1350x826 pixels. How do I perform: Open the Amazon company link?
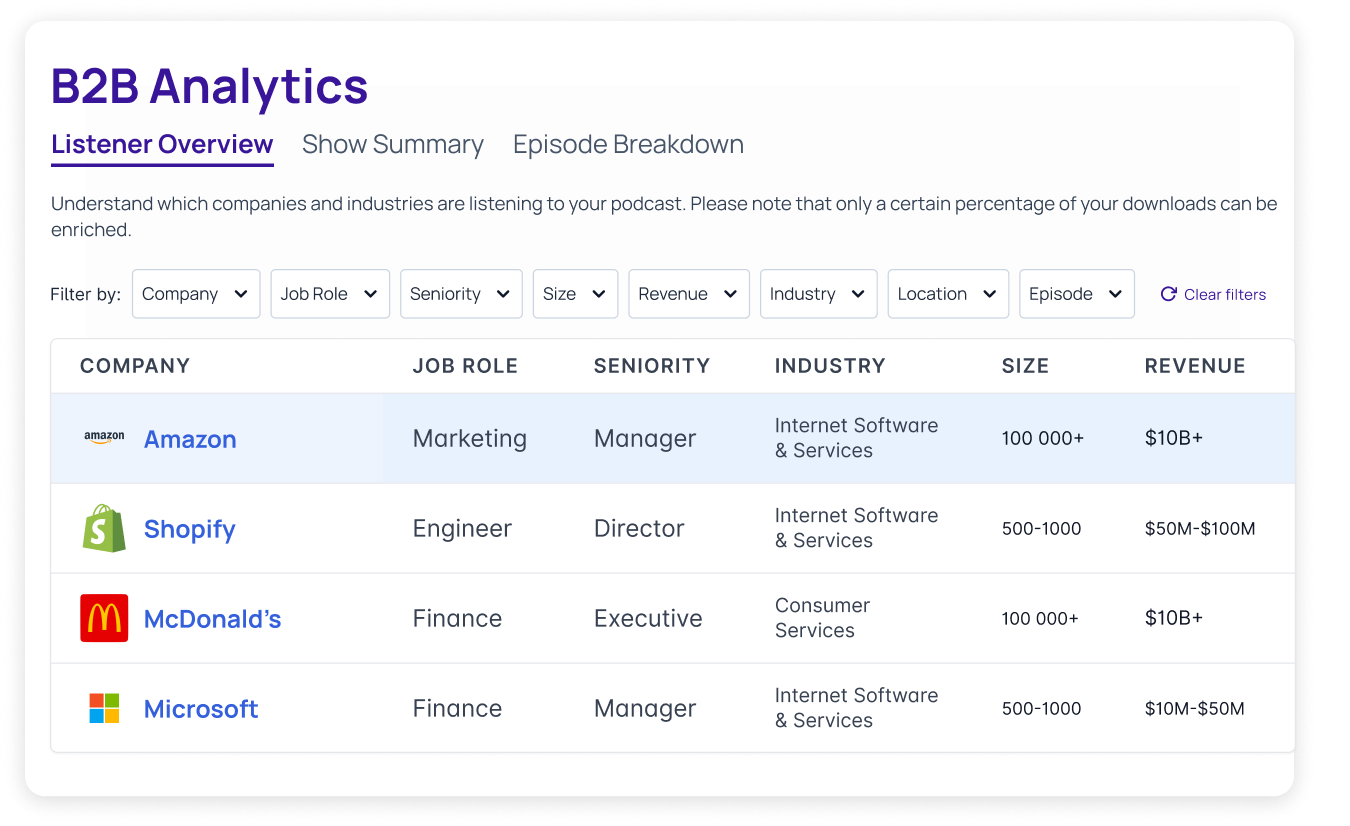190,439
